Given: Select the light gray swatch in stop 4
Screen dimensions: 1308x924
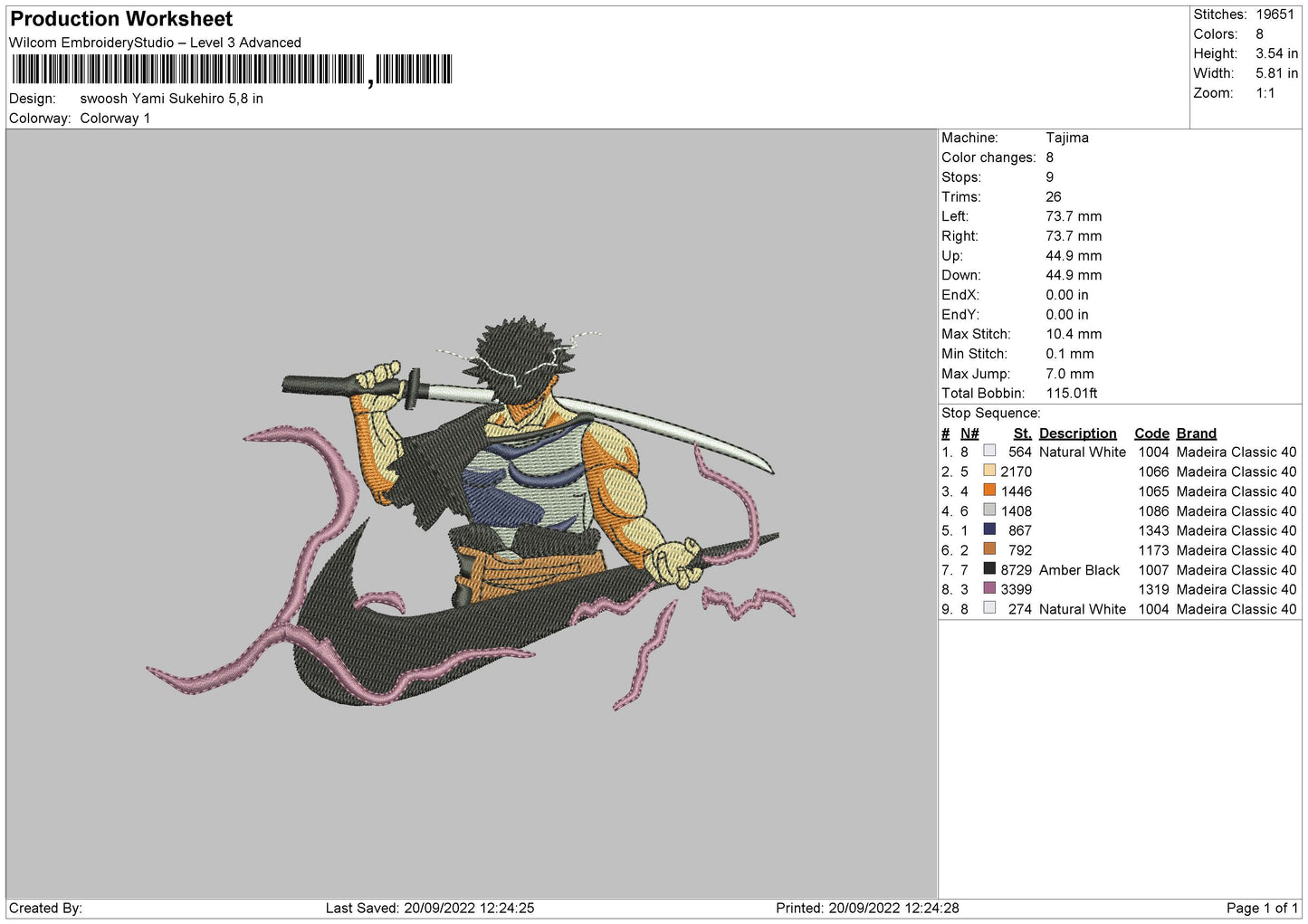Looking at the screenshot, I should [989, 510].
